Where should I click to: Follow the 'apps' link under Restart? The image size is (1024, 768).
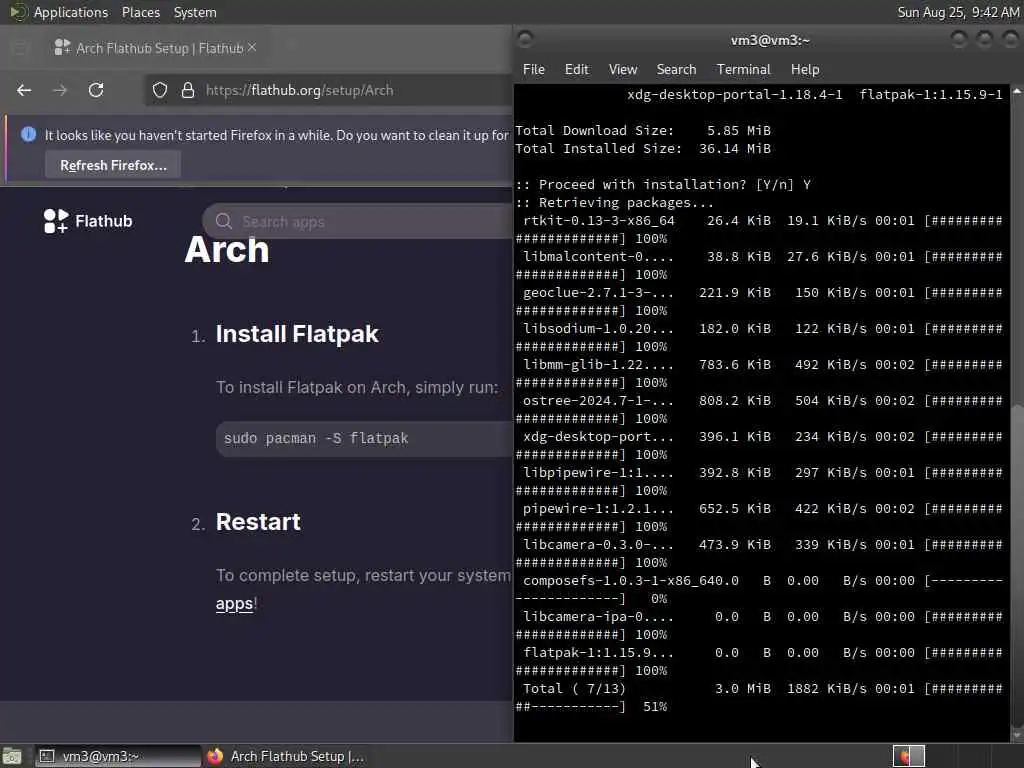point(234,603)
